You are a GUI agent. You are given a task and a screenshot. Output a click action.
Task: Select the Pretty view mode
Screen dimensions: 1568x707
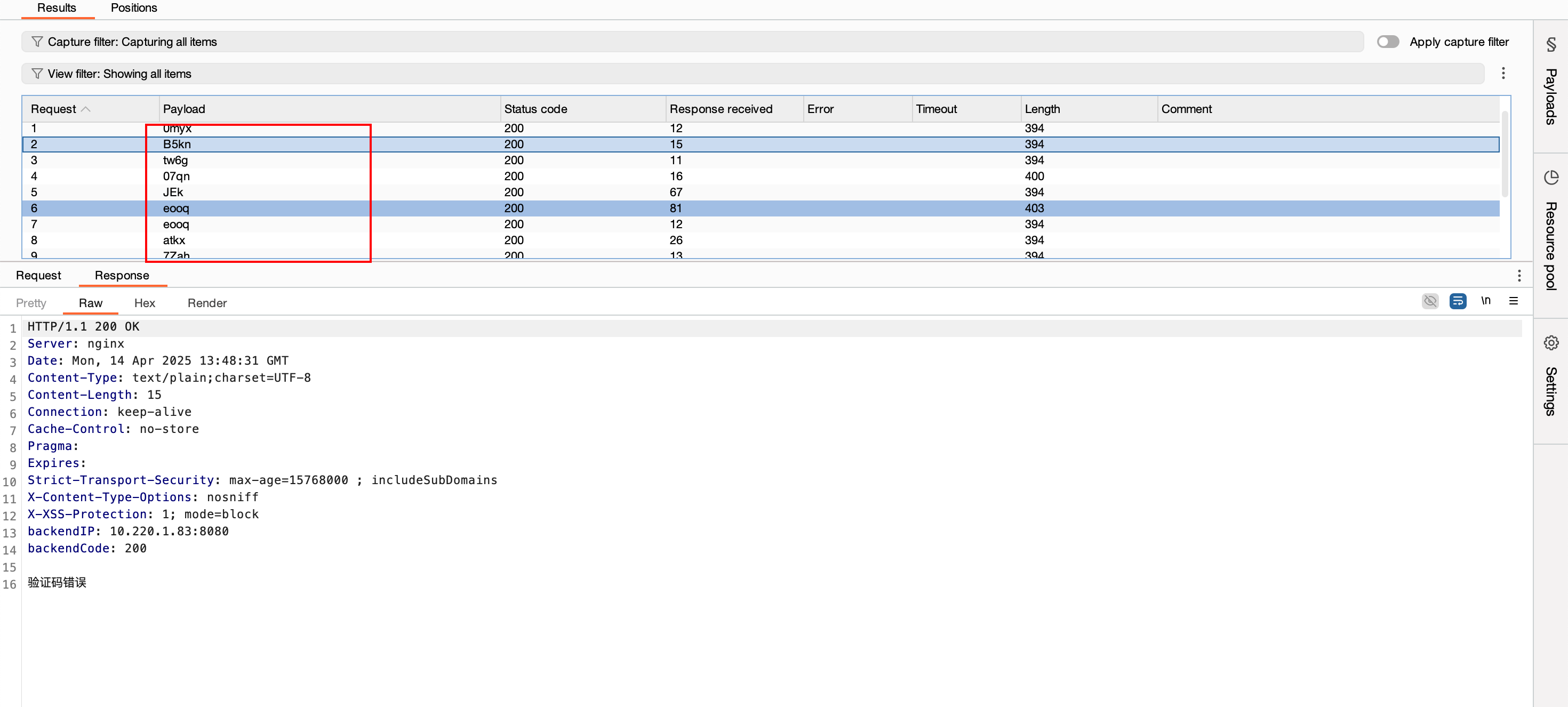point(31,303)
